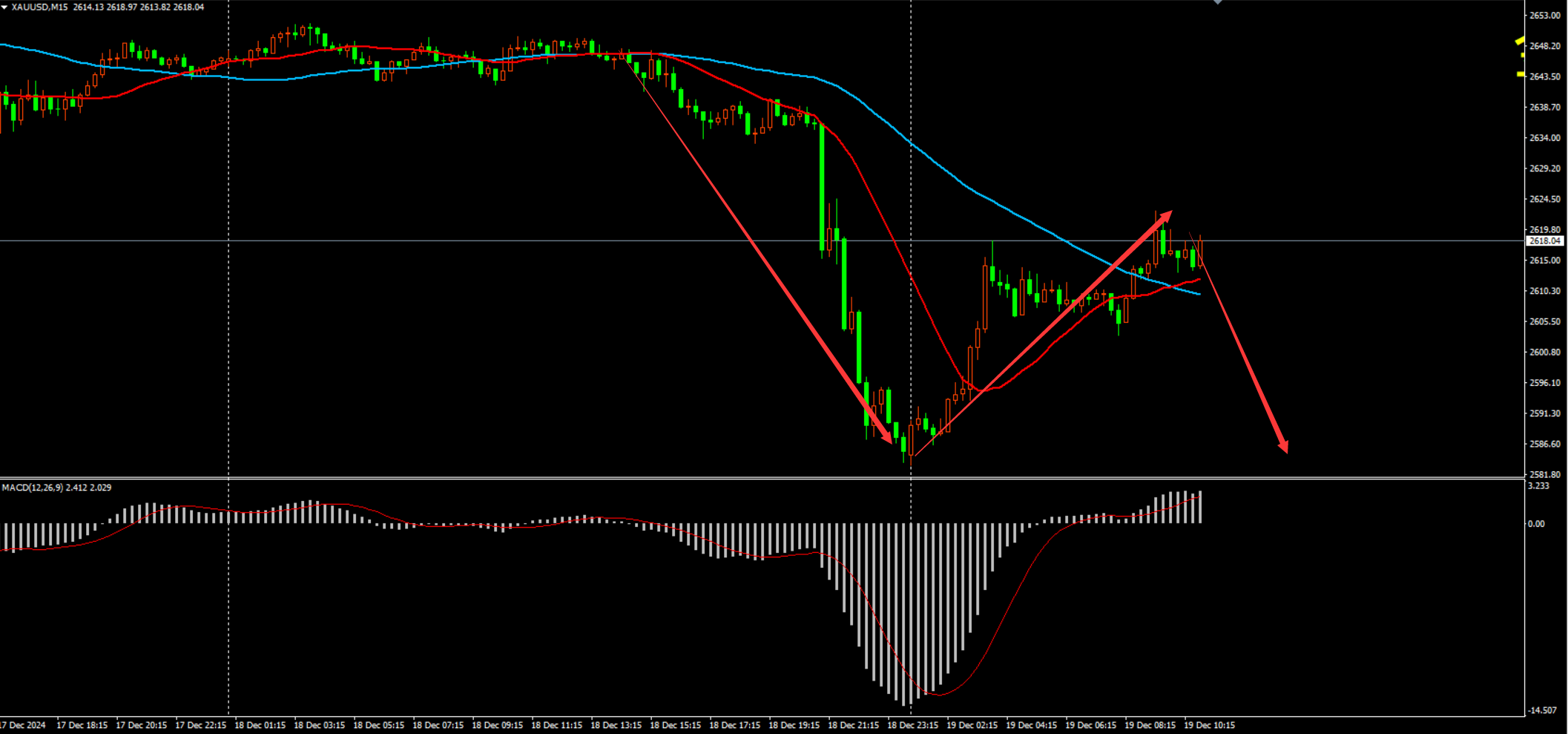Click the 2619.80 price axis label
Image resolution: width=1568 pixels, height=734 pixels.
click(x=1545, y=230)
